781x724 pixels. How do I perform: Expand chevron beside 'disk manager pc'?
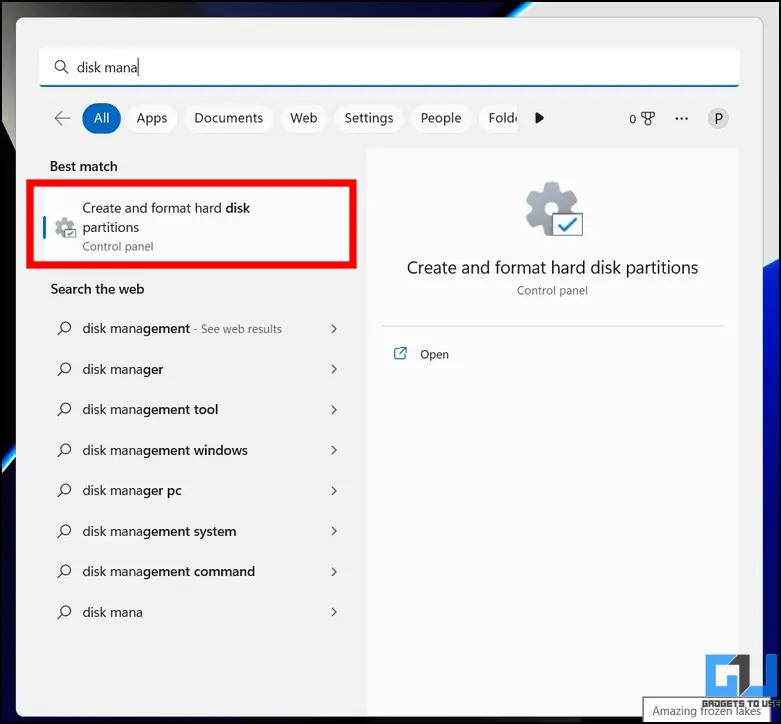334,491
